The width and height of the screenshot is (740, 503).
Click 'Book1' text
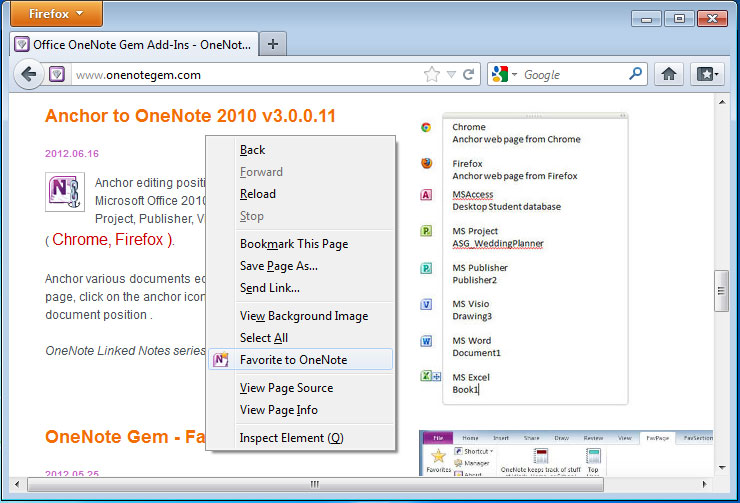(465, 390)
